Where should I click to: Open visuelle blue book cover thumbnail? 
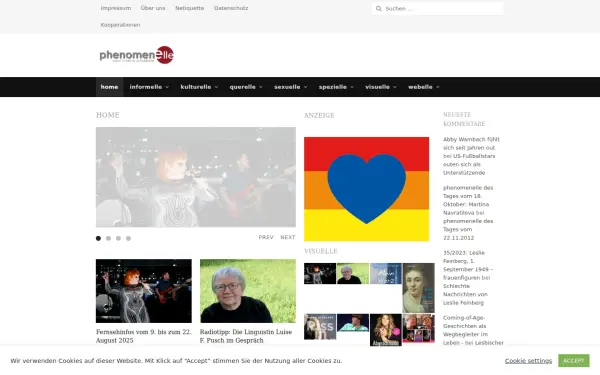(x=386, y=273)
